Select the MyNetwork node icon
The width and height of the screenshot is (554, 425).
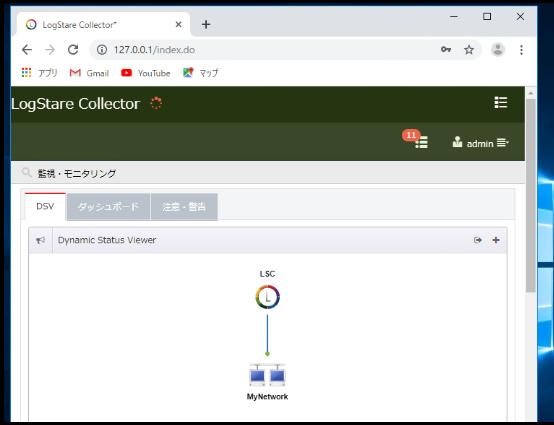(267, 375)
